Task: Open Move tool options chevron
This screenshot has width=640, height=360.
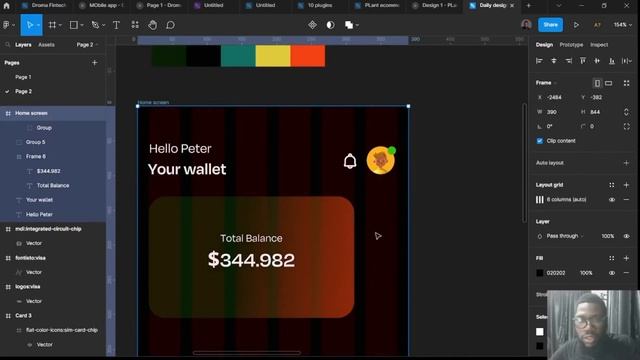Action: point(38,25)
